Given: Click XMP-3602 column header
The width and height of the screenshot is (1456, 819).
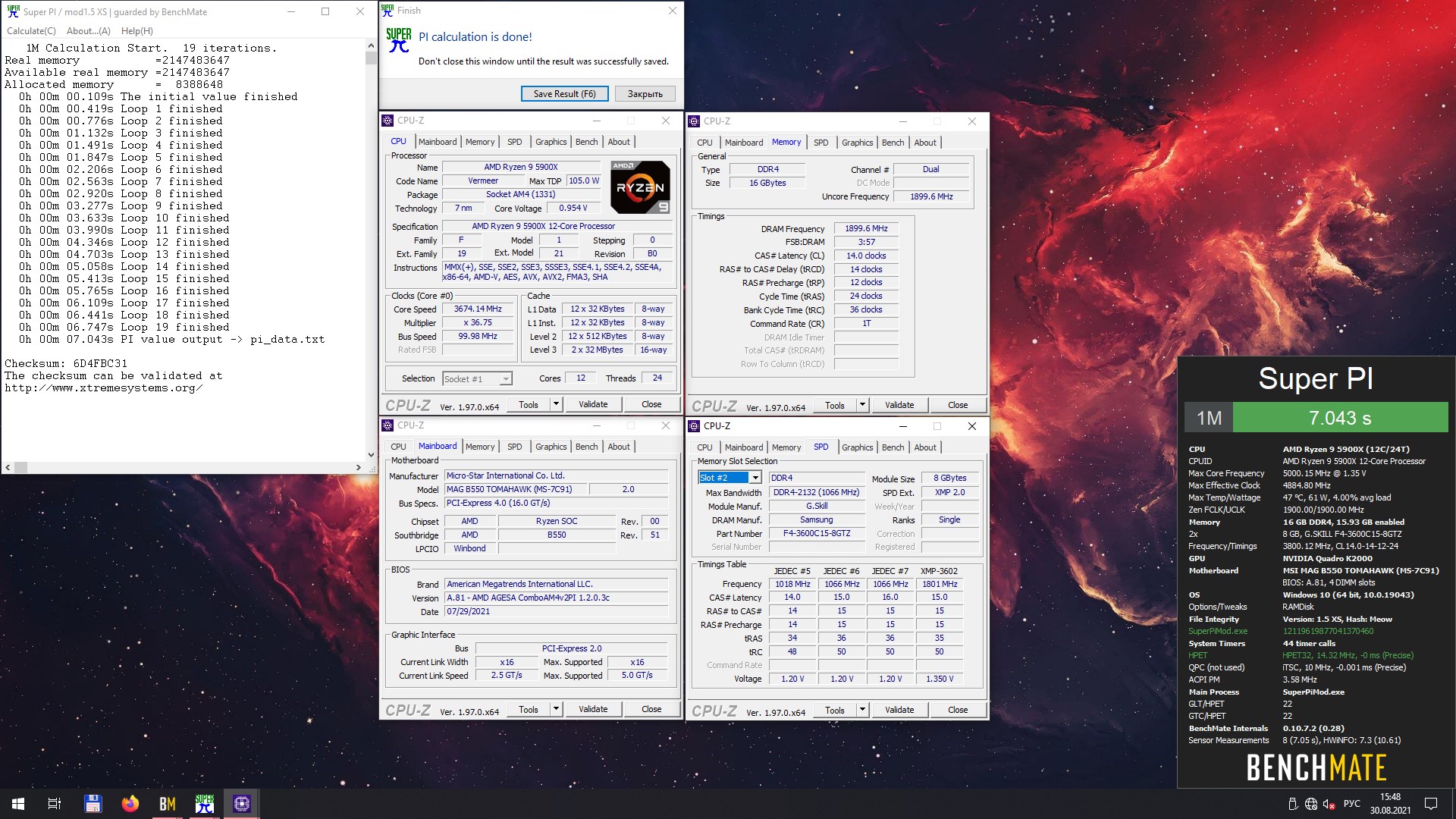Looking at the screenshot, I should 939,571.
